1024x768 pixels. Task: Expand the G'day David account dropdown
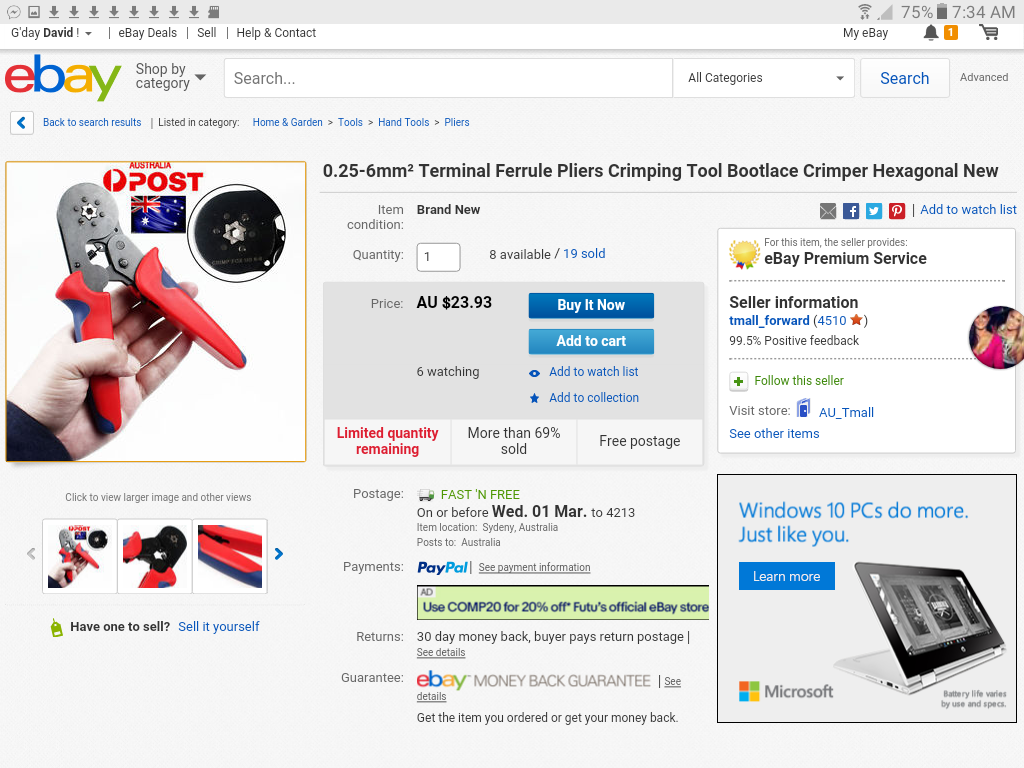pos(52,33)
